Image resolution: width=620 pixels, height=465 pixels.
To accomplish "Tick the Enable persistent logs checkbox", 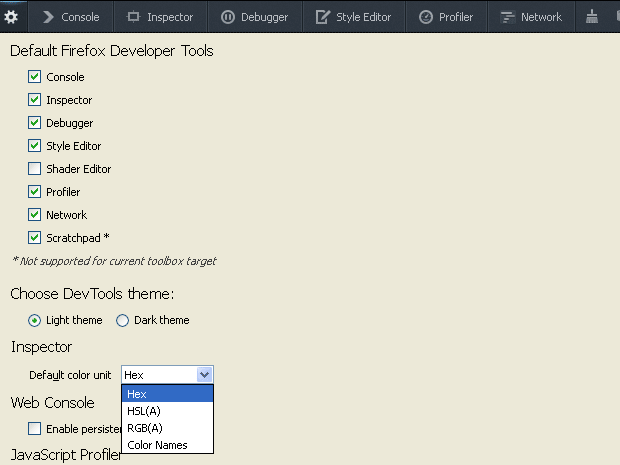I will click(x=34, y=429).
